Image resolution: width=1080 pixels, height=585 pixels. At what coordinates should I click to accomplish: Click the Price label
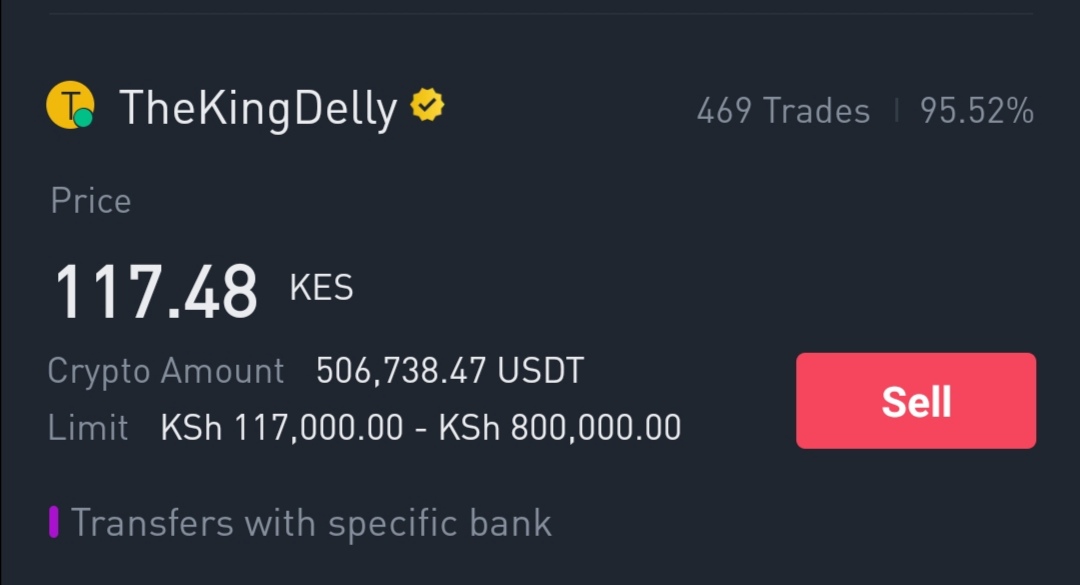[90, 201]
